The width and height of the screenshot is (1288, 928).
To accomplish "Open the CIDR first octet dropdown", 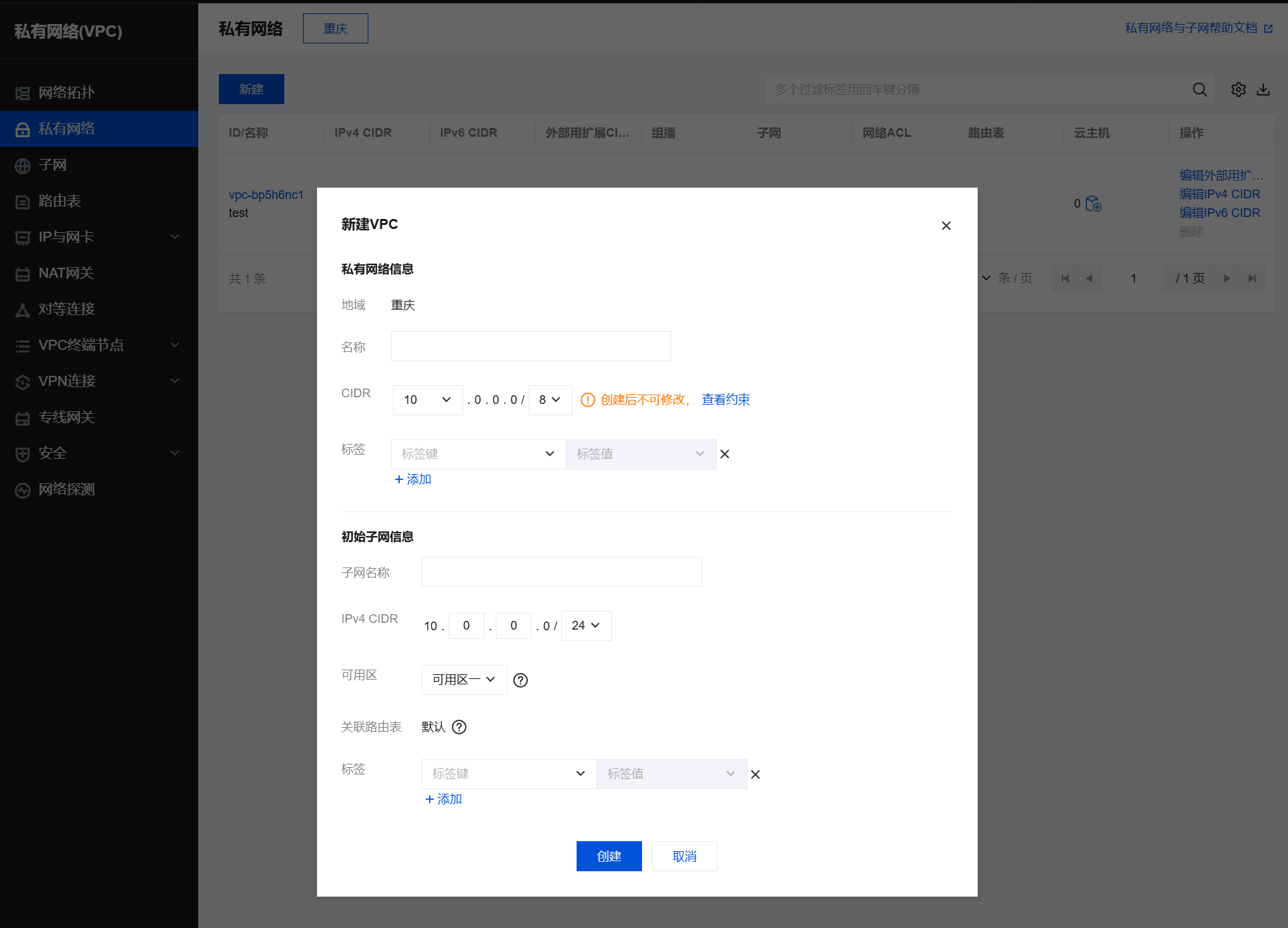I will coord(427,400).
